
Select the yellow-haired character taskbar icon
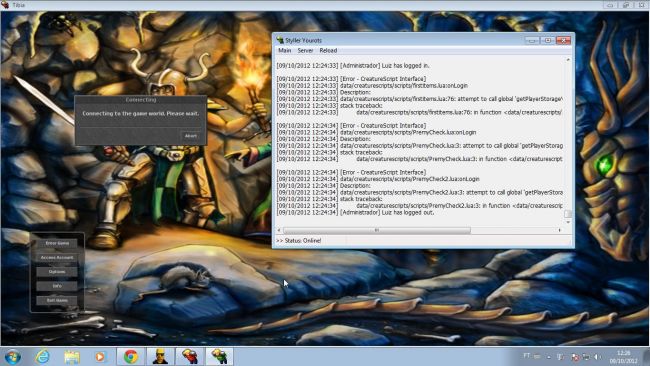pyautogui.click(x=160, y=356)
